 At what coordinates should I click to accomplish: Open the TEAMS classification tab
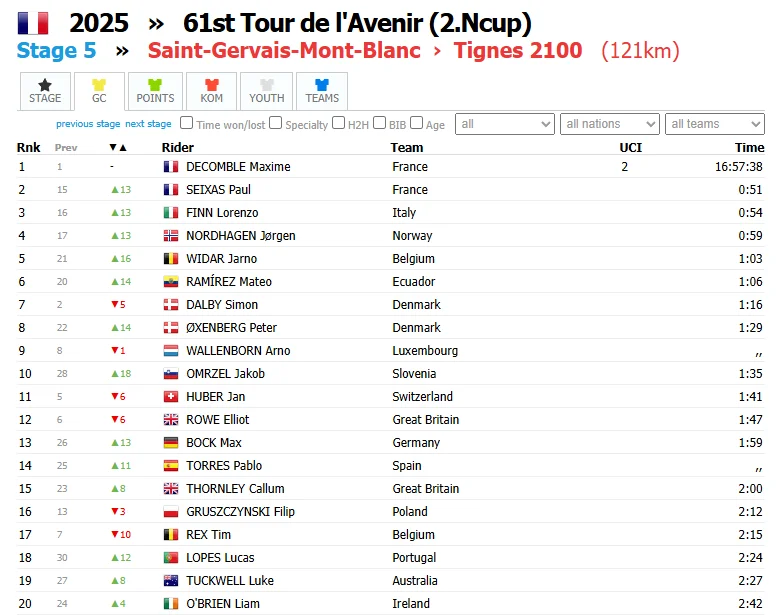pyautogui.click(x=322, y=91)
